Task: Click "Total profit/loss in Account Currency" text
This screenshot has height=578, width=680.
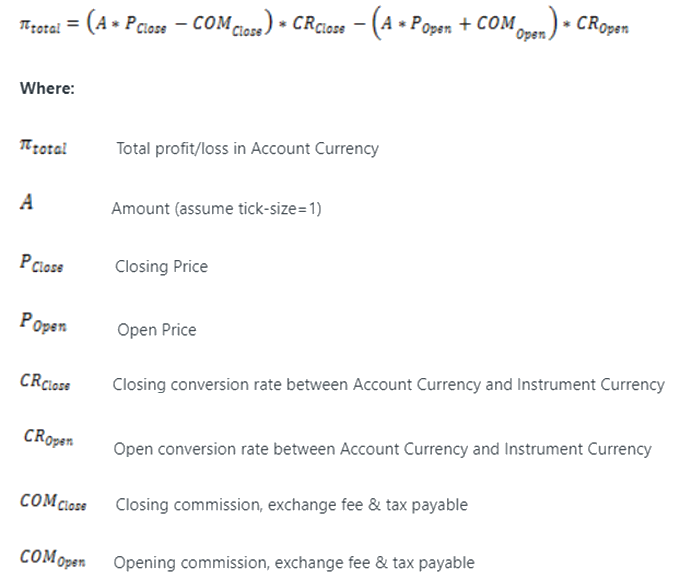Action: point(247,148)
